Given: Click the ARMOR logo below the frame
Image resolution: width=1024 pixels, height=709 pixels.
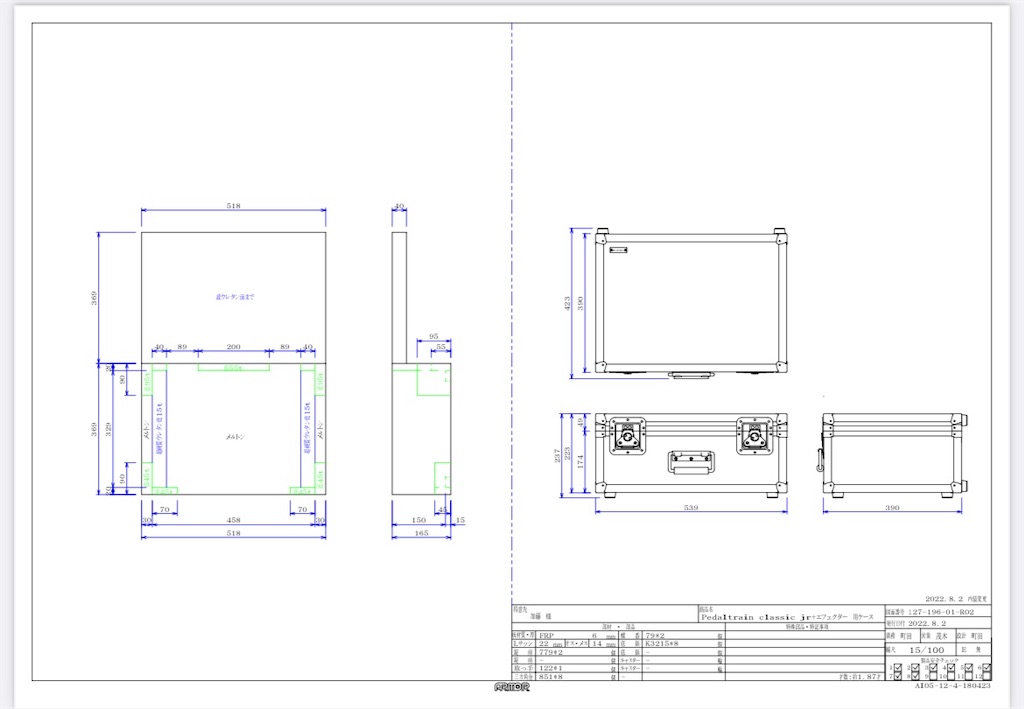Looking at the screenshot, I should coord(512,687).
